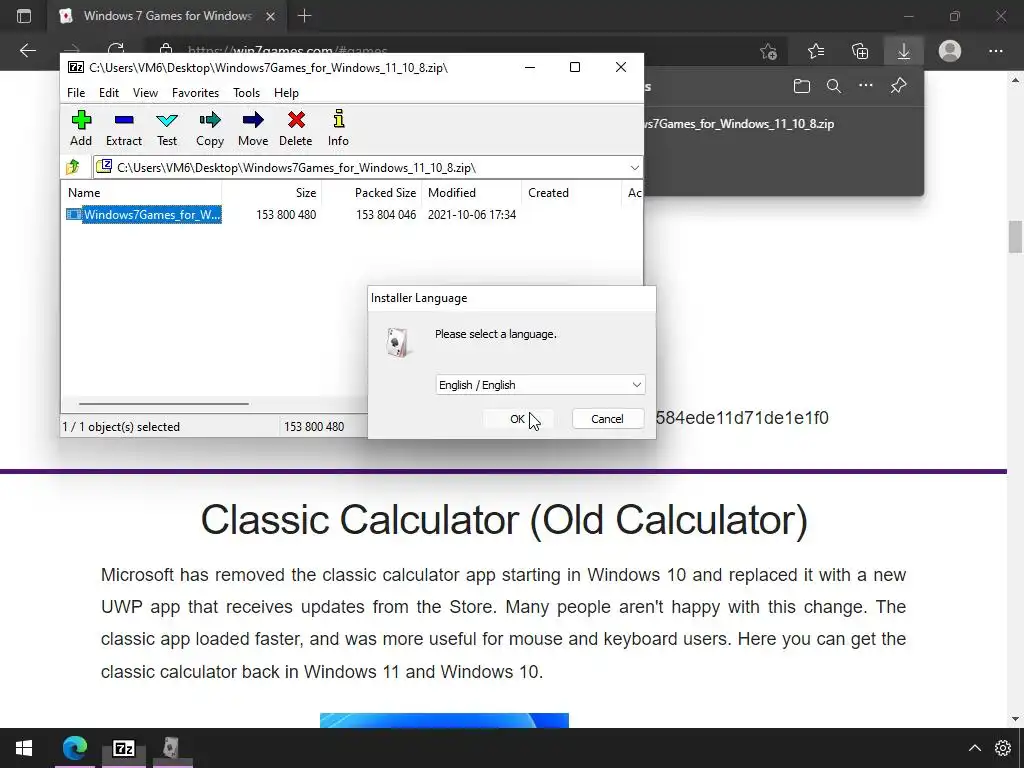Screen dimensions: 1024x768
Task: Open Edge Settings and more menu
Action: coord(995,51)
